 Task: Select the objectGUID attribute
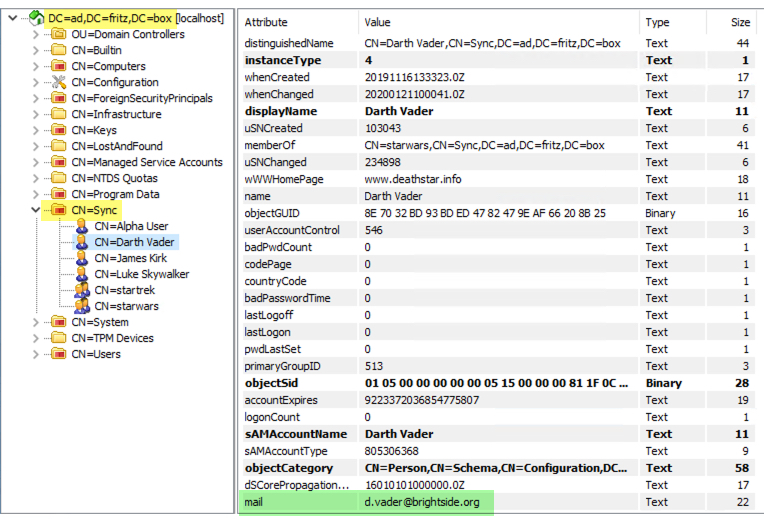point(272,213)
